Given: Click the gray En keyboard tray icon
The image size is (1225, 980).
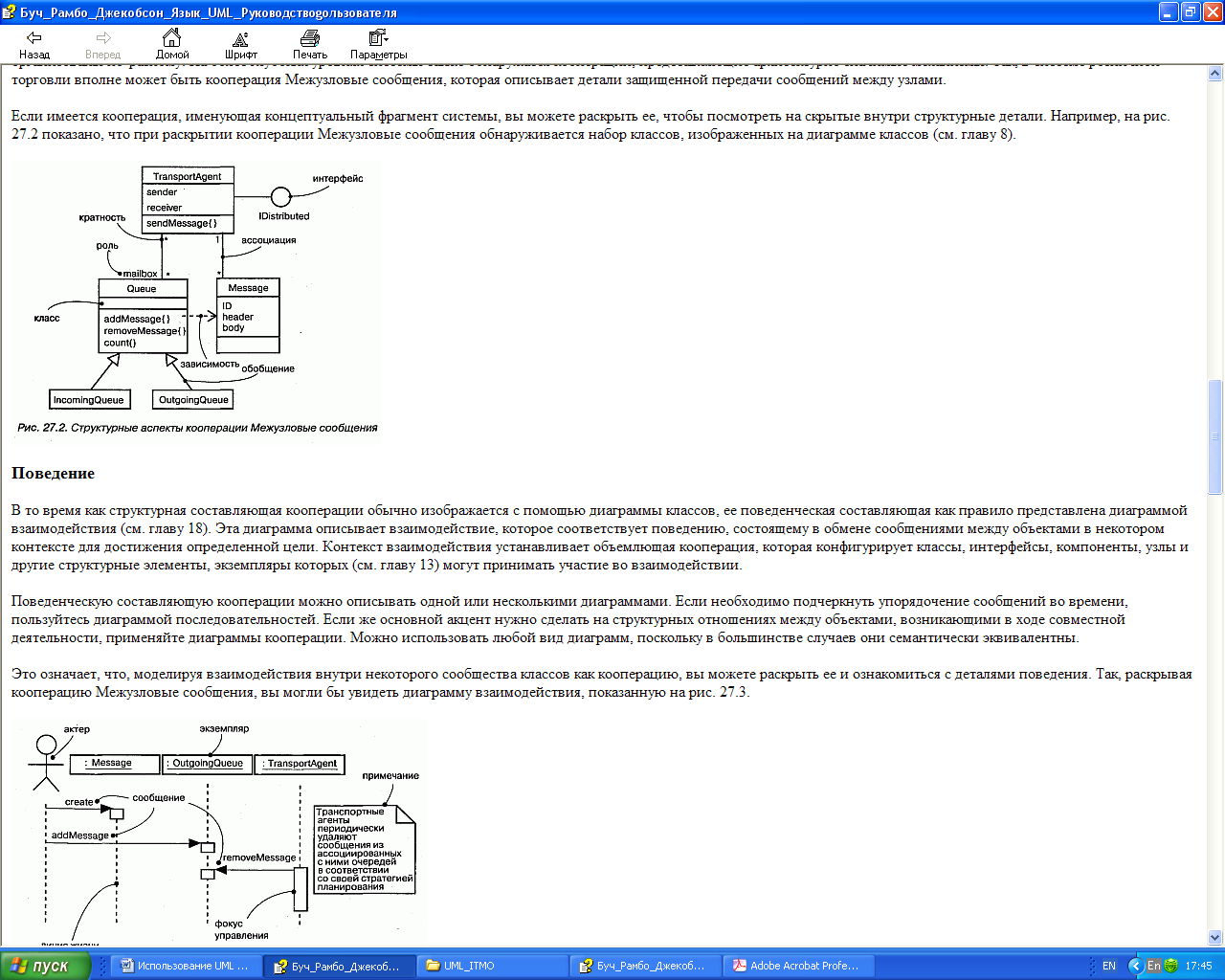Looking at the screenshot, I should pyautogui.click(x=1154, y=966).
